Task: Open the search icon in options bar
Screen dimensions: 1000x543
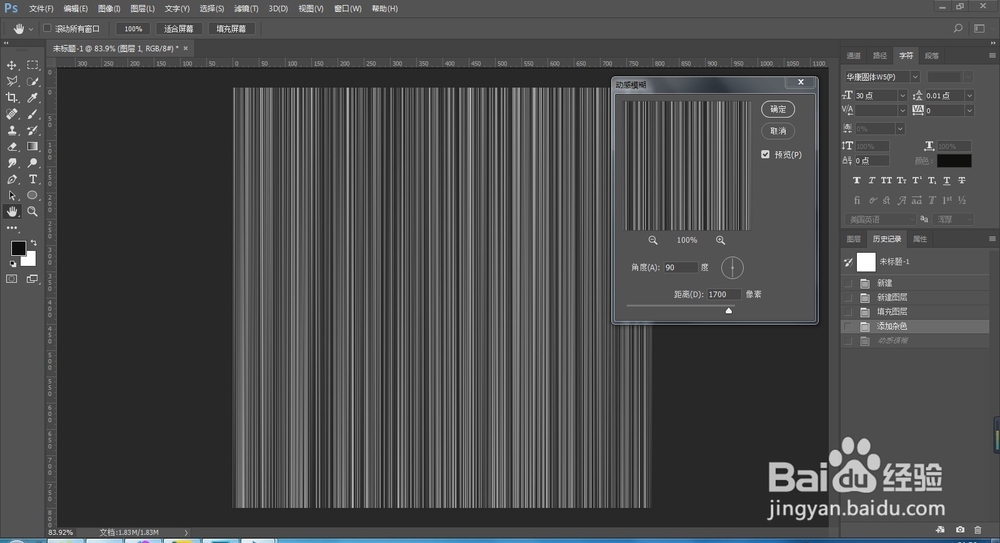Action: (958, 29)
